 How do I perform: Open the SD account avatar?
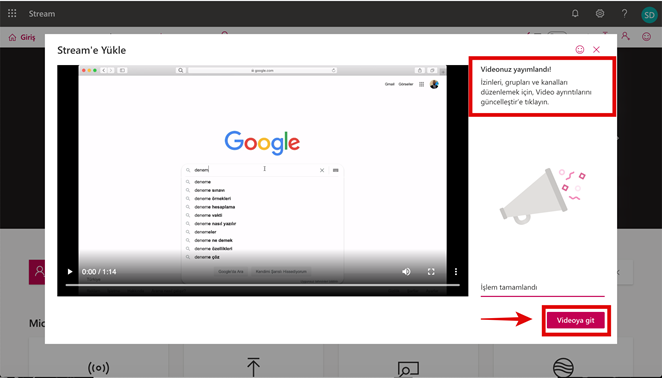649,14
